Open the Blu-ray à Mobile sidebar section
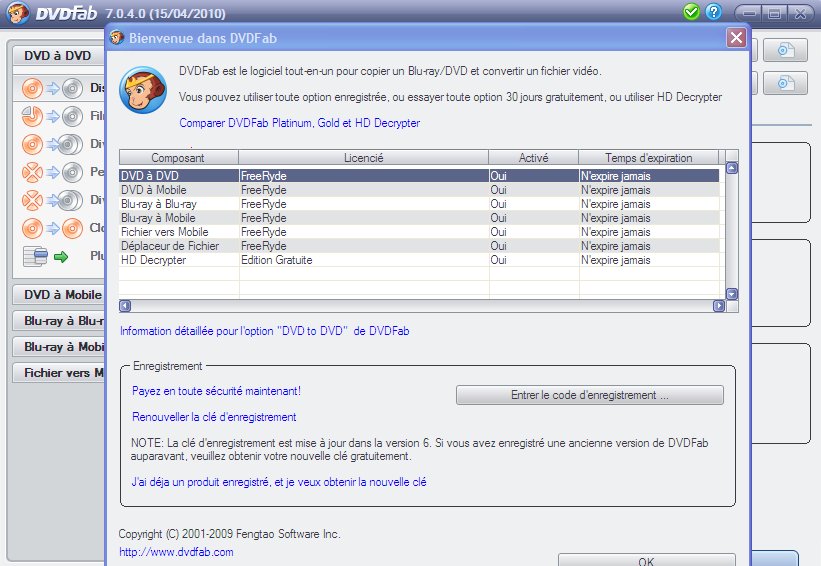 pos(58,347)
